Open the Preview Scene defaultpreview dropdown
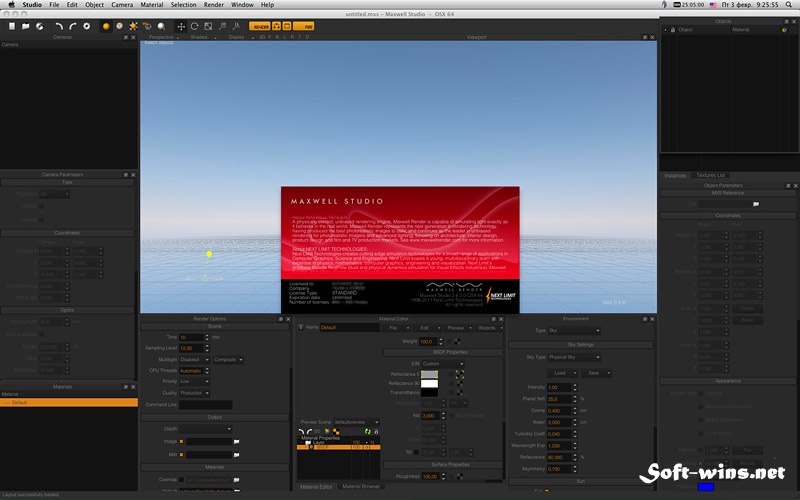800x500 pixels. [356, 422]
